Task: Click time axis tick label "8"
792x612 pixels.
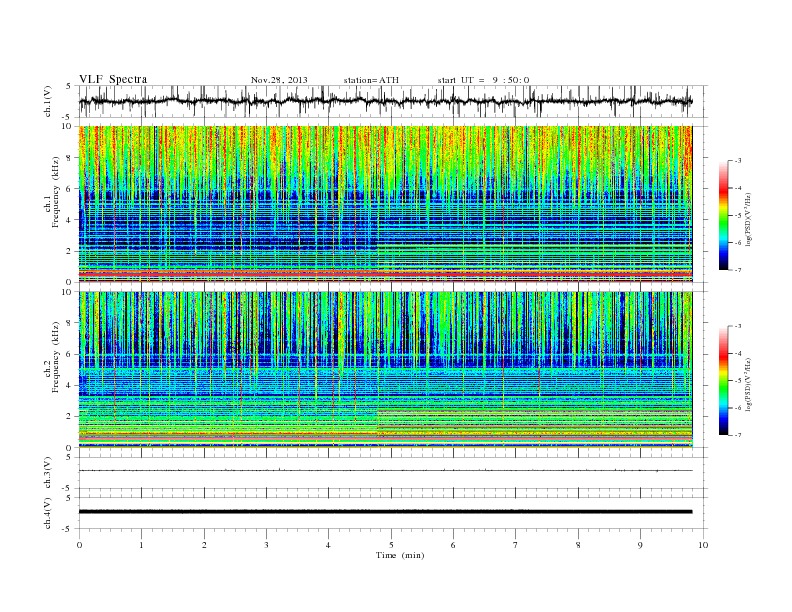Action: pos(578,545)
